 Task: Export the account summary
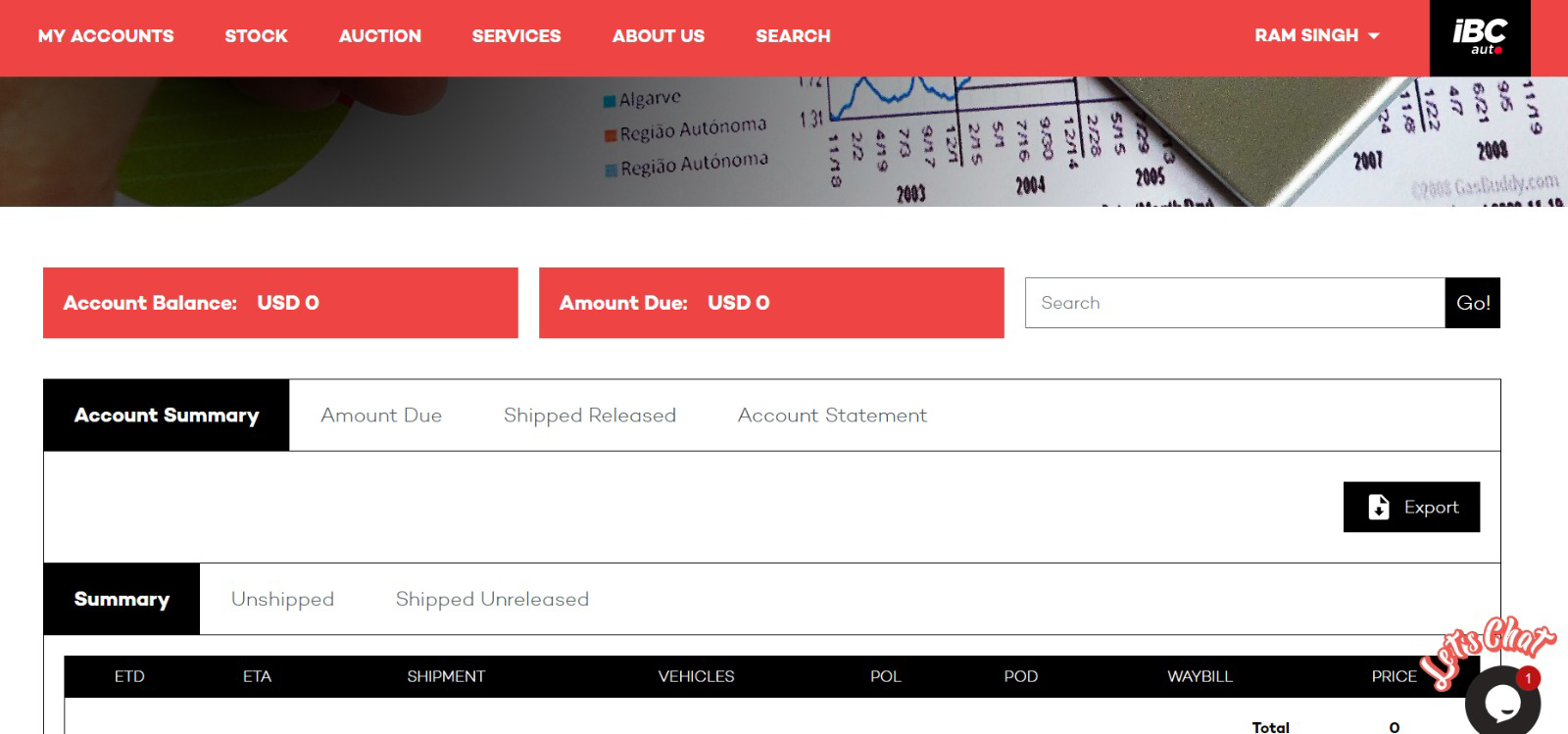[x=1411, y=507]
